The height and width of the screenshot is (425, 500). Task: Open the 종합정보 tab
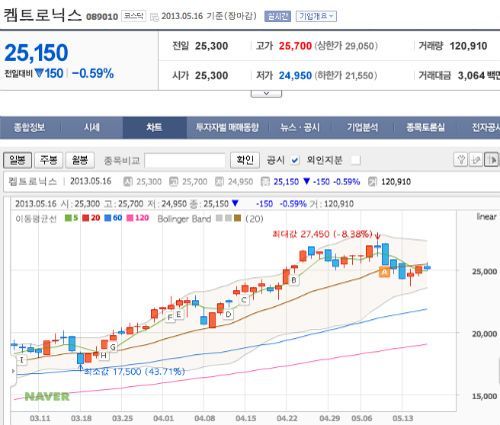coord(29,127)
